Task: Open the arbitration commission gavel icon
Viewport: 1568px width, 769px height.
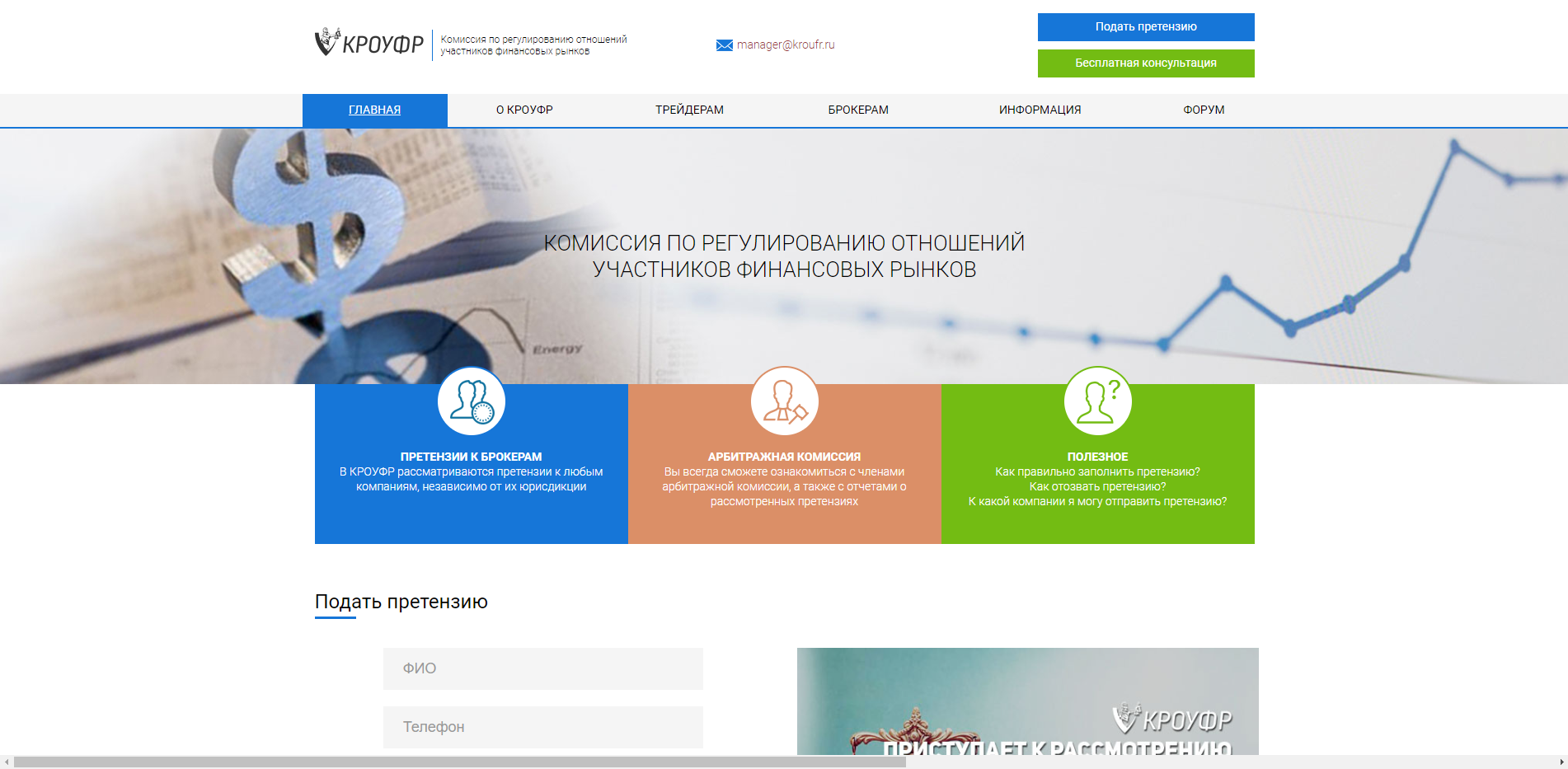Action: coord(785,401)
